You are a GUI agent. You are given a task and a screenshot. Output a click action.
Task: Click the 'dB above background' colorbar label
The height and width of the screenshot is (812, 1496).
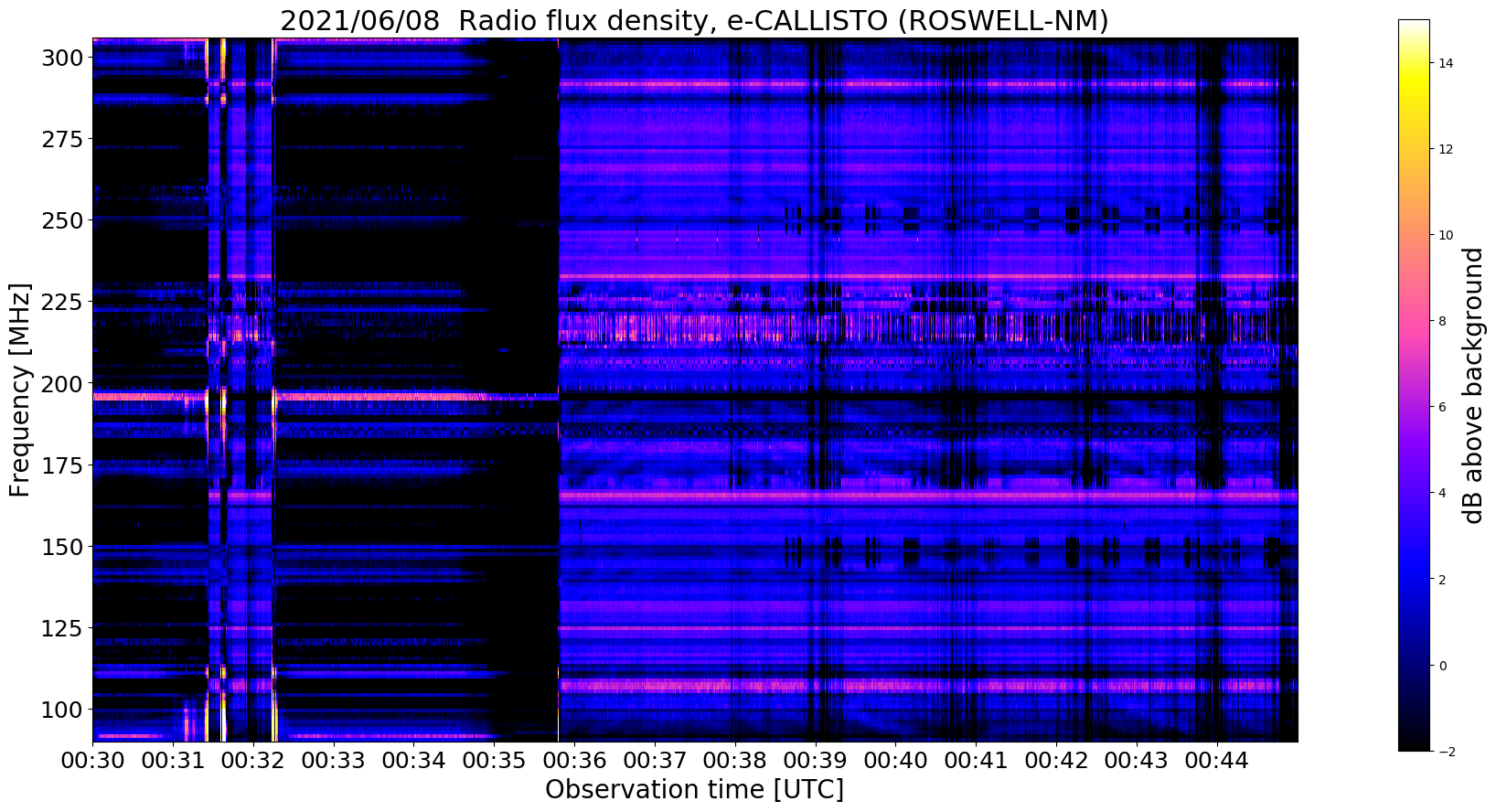tap(1472, 385)
